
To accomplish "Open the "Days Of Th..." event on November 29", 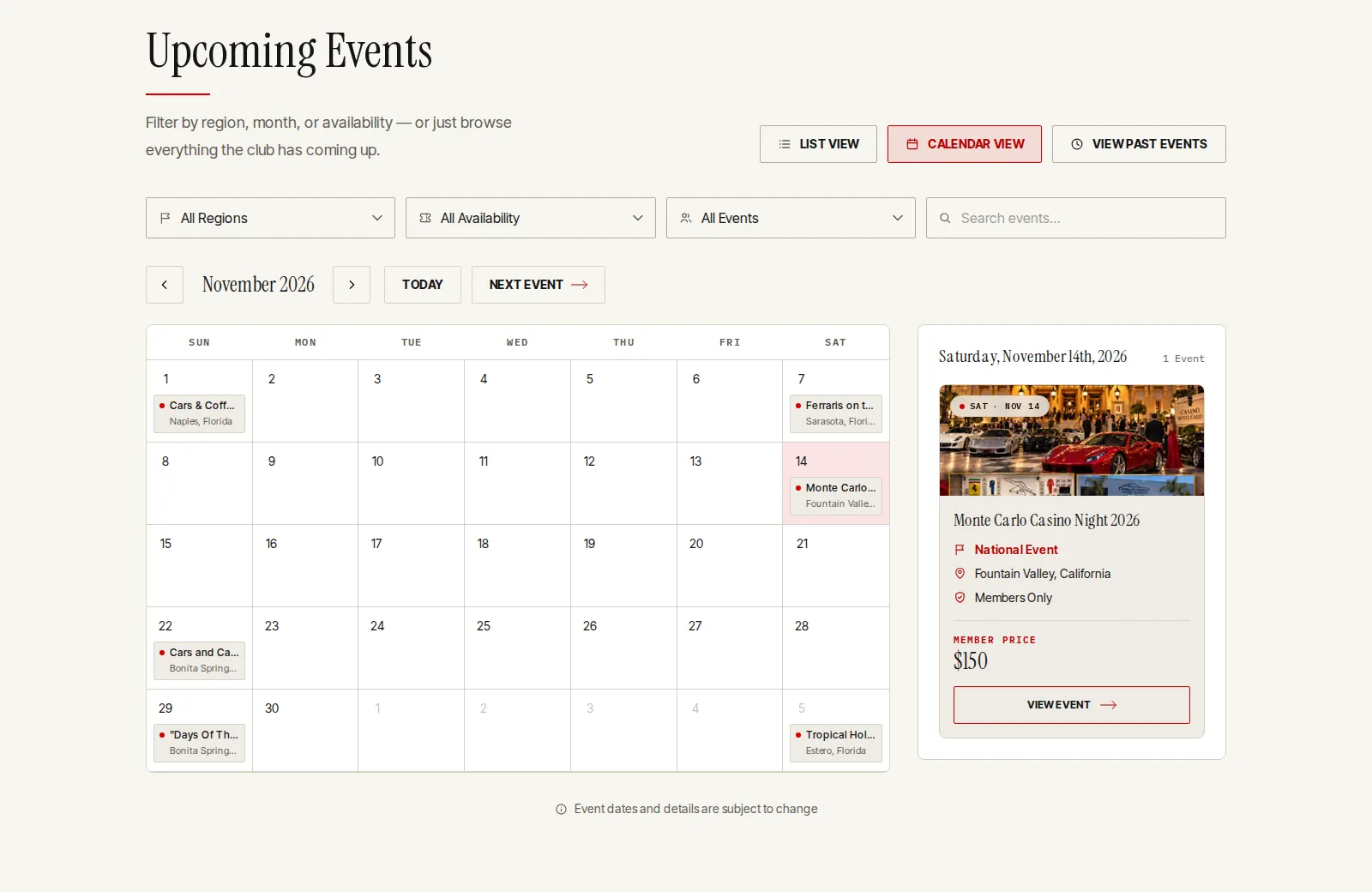I will (200, 743).
